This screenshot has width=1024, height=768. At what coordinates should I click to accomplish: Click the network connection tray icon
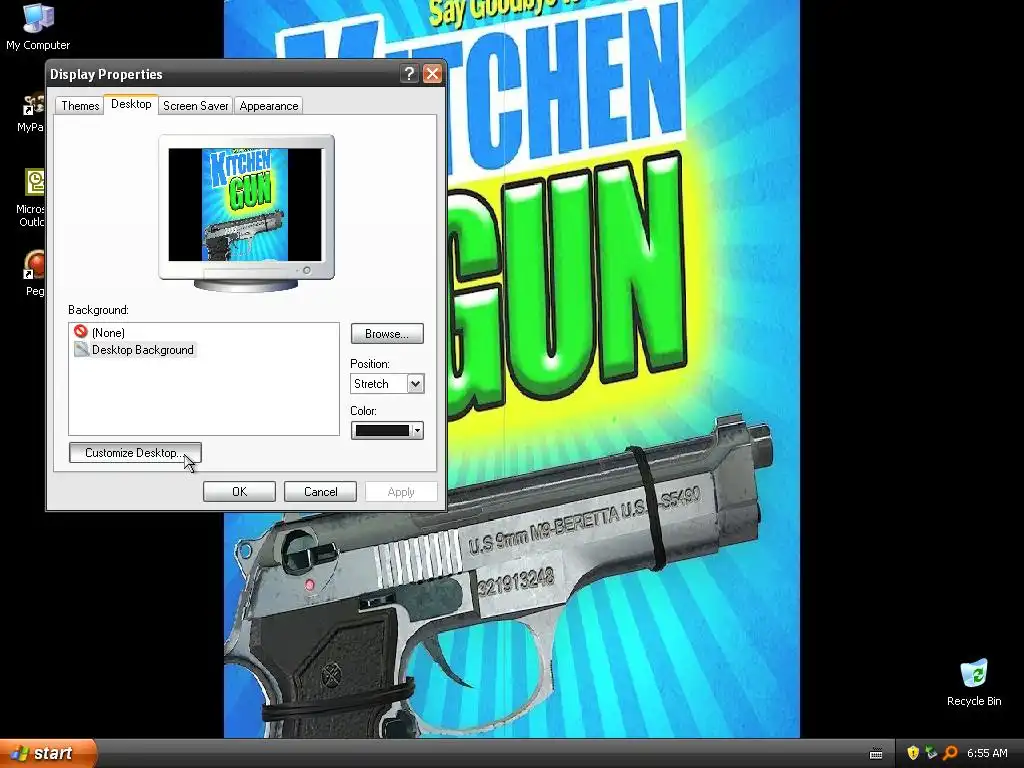(x=931, y=753)
